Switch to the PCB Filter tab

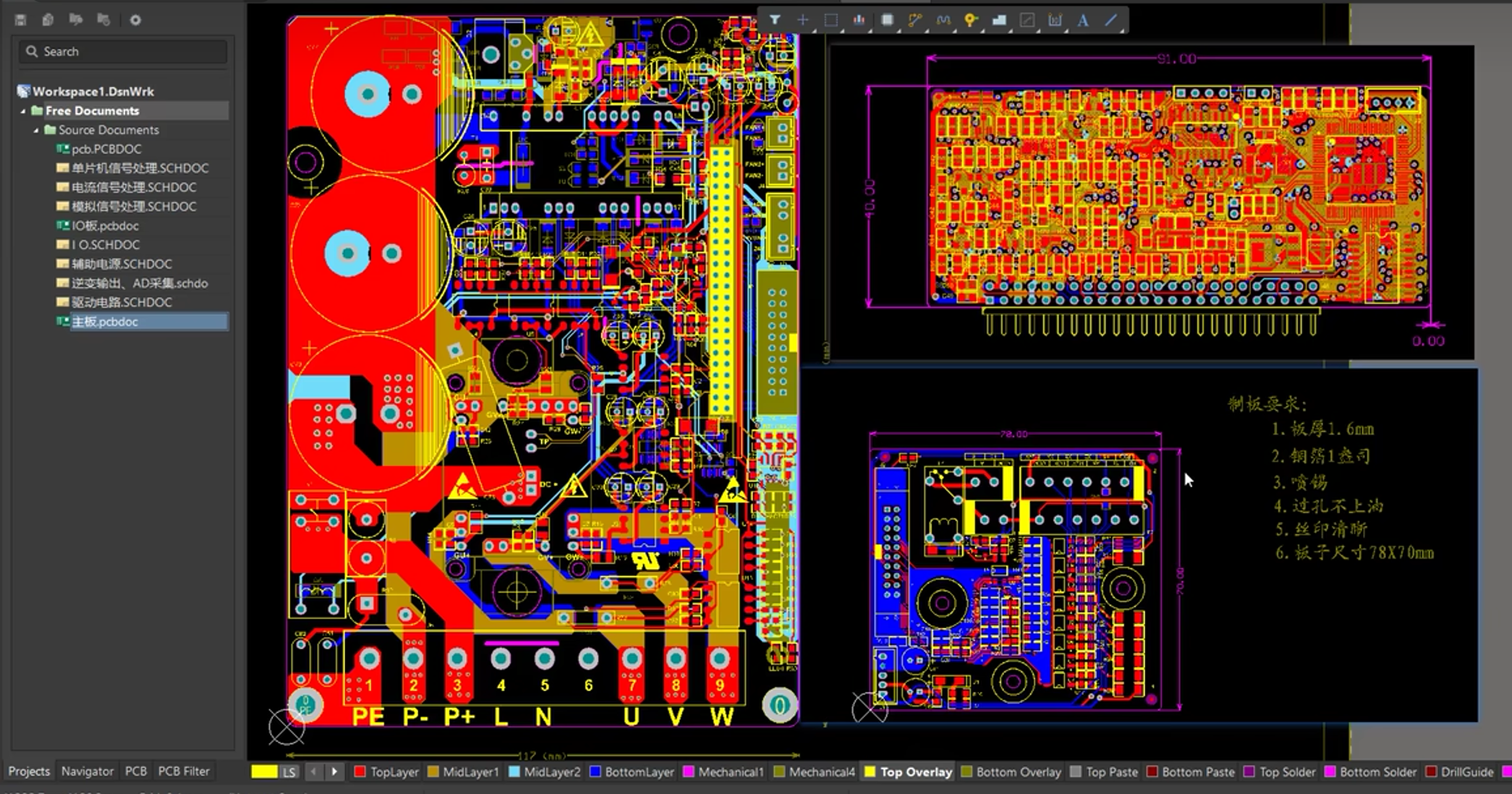click(x=183, y=771)
